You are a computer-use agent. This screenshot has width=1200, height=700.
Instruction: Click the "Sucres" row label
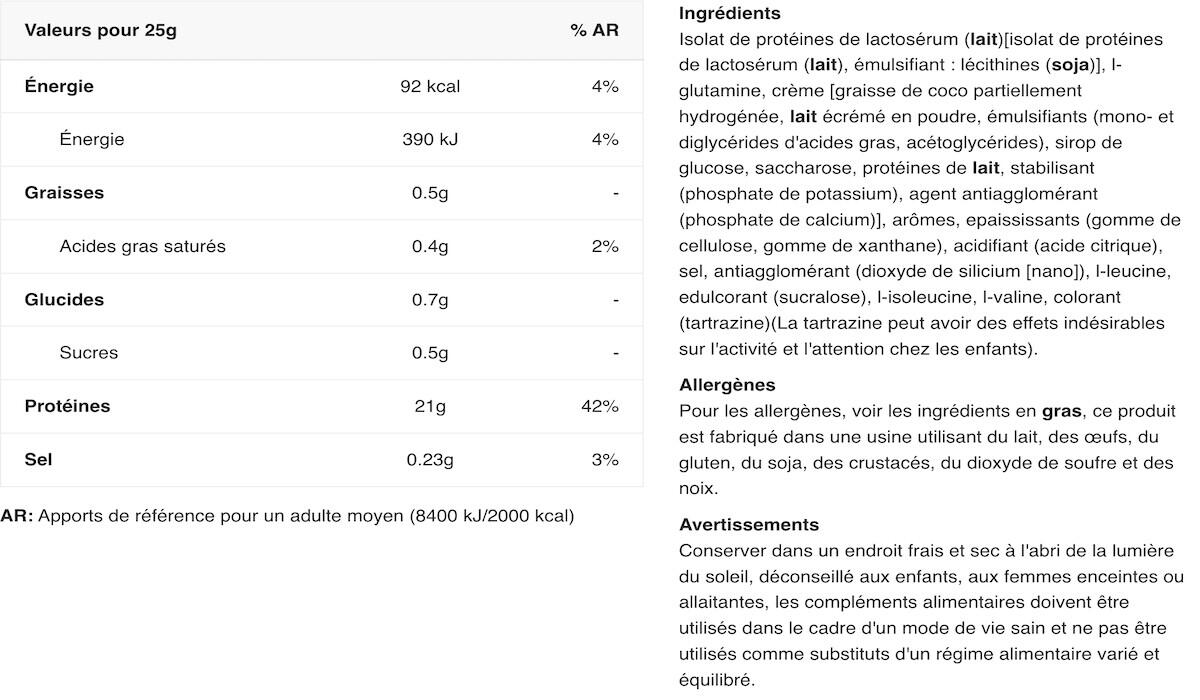[88, 352]
